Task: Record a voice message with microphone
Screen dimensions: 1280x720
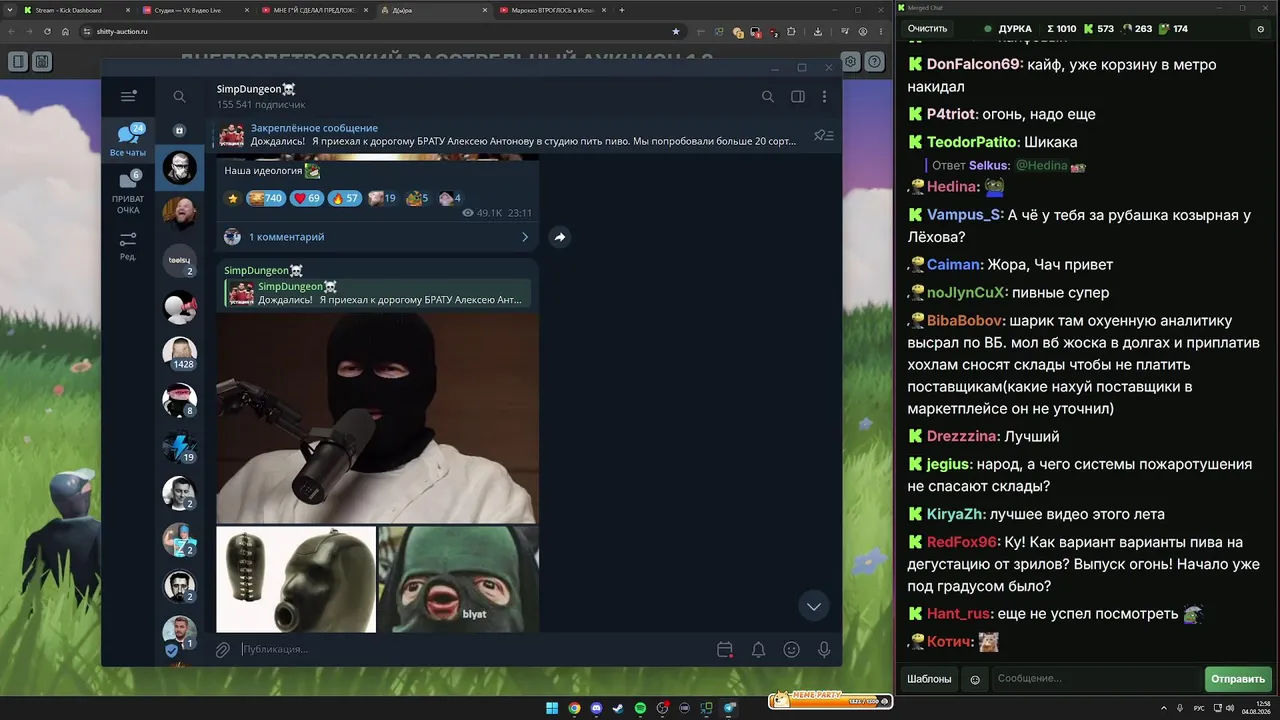Action: (x=824, y=650)
